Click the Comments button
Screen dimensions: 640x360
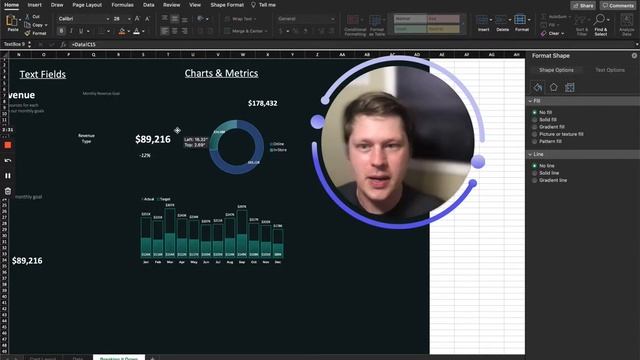[619, 5]
